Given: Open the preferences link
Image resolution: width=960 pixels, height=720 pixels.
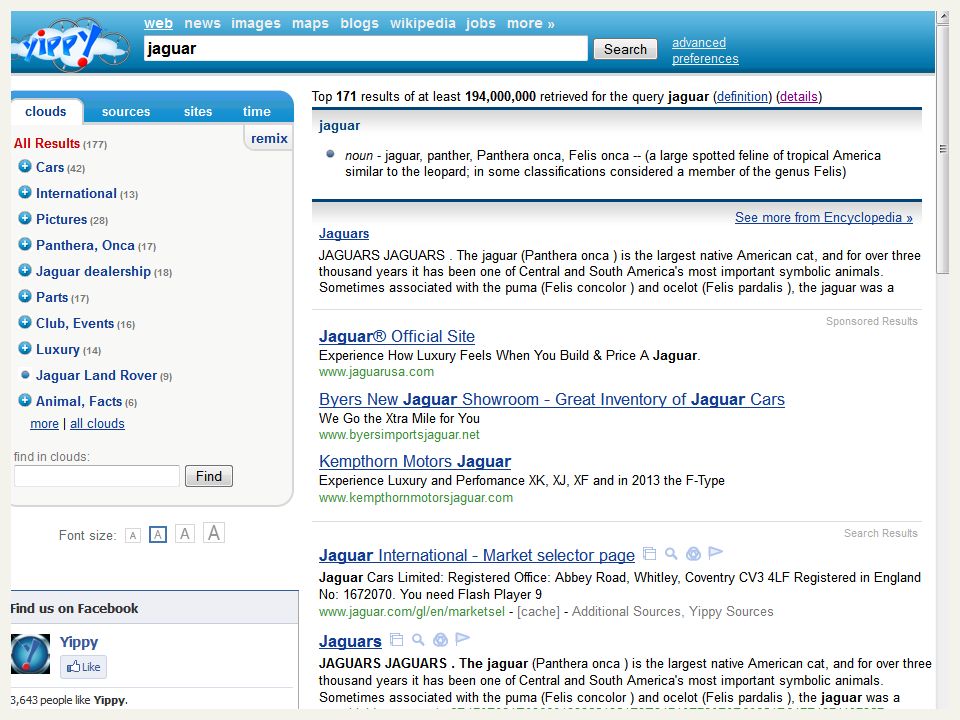Looking at the screenshot, I should [x=705, y=59].
